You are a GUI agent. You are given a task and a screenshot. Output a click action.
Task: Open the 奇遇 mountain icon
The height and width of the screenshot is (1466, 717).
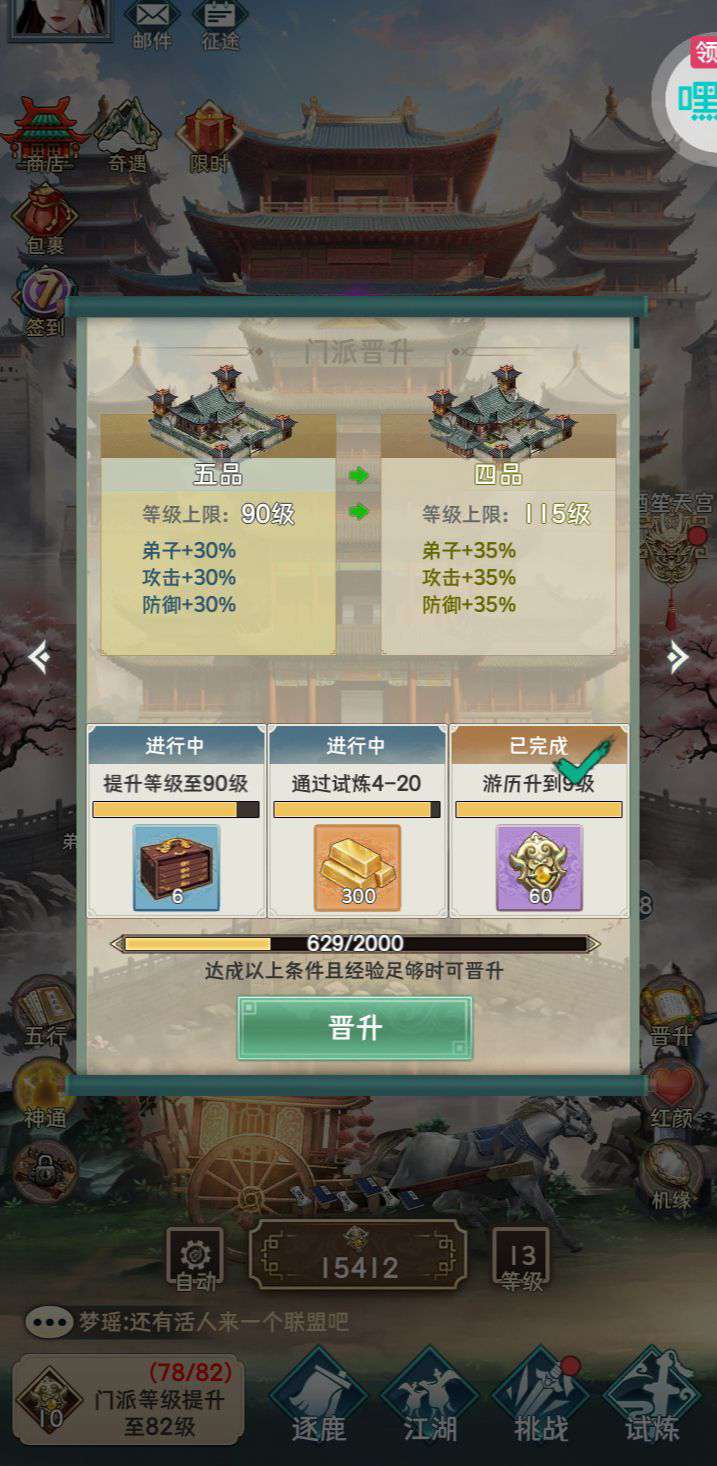click(x=127, y=135)
